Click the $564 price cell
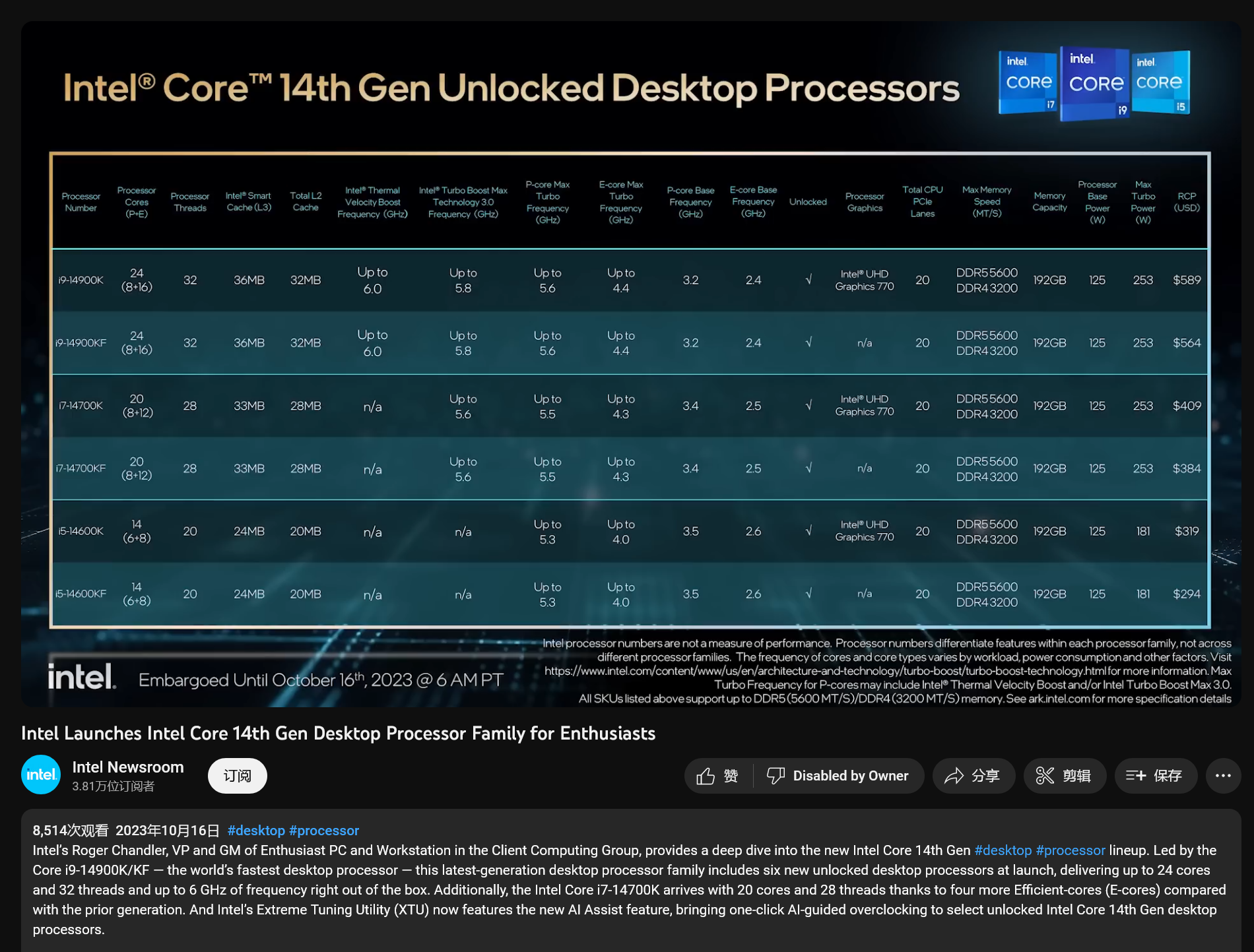Screen dimensions: 1254x952 1187,343
